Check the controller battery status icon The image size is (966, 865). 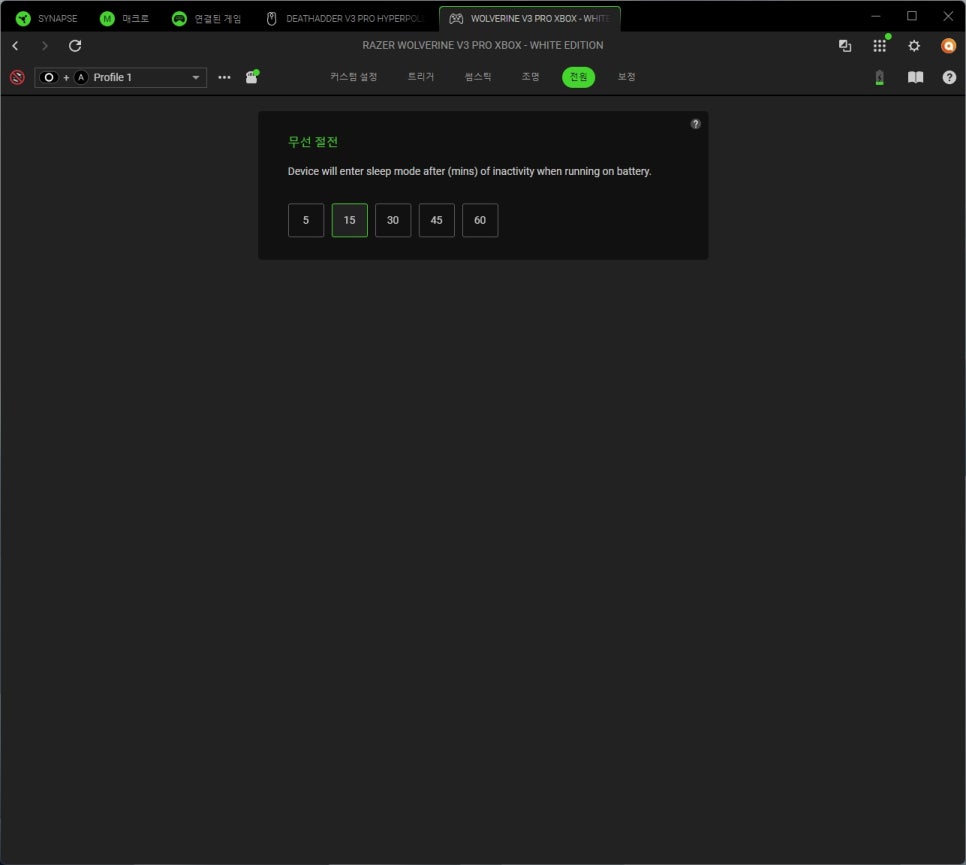(x=880, y=78)
